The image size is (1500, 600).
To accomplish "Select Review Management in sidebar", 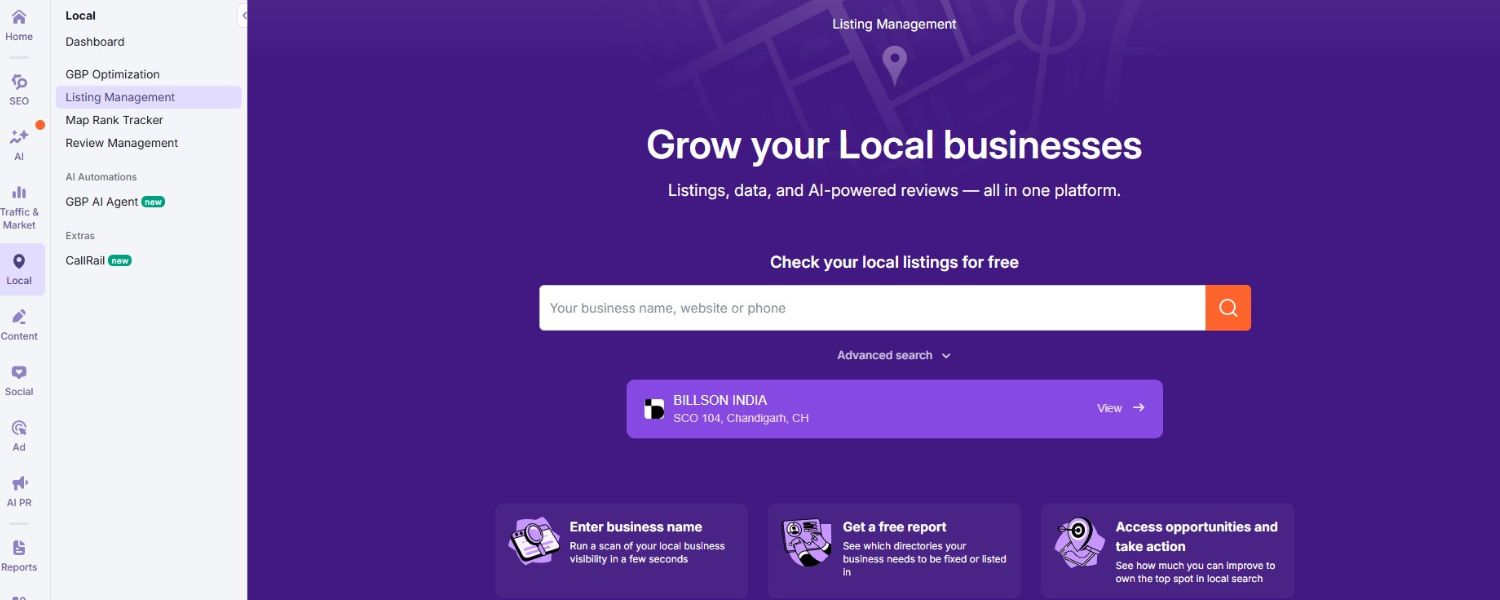I will point(121,143).
